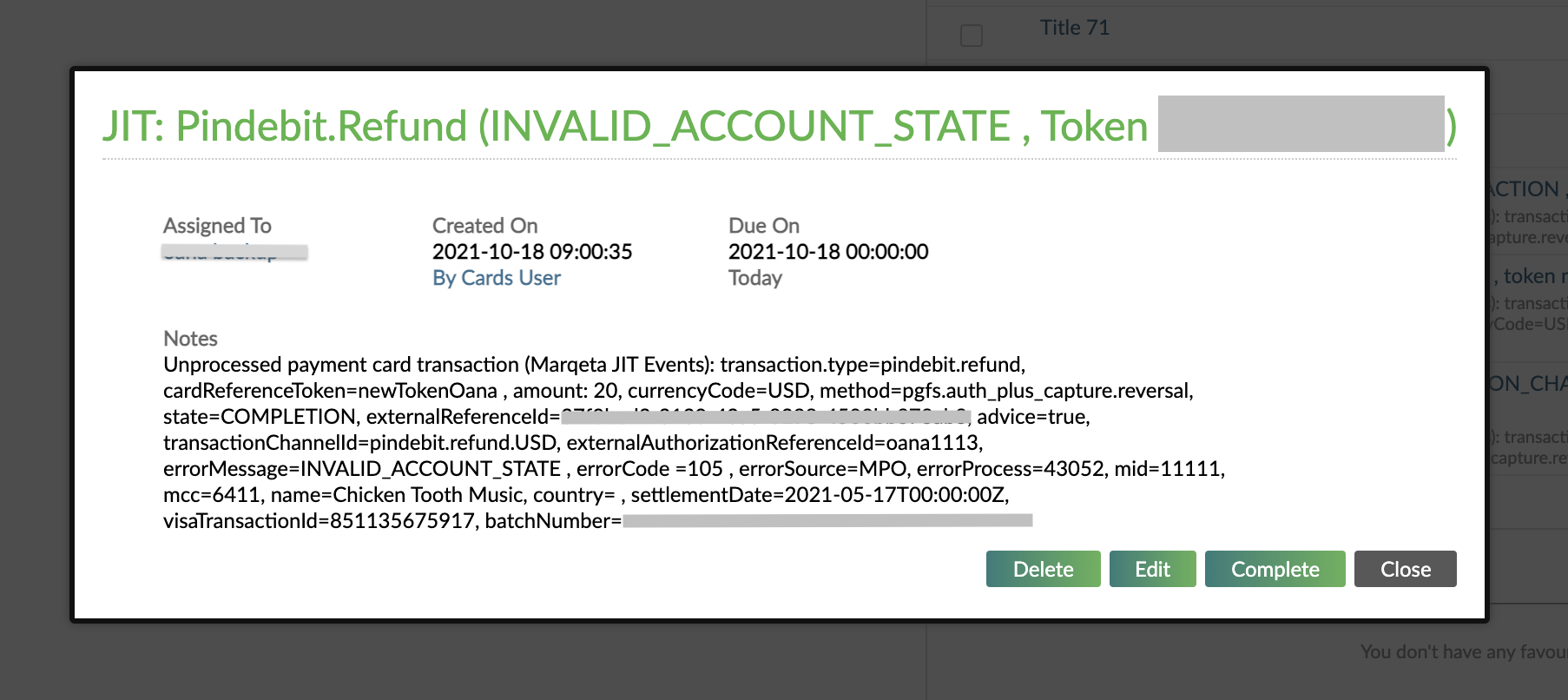Click the "You don't have any favou" message
The height and width of the screenshot is (700, 1568).
point(1463,651)
